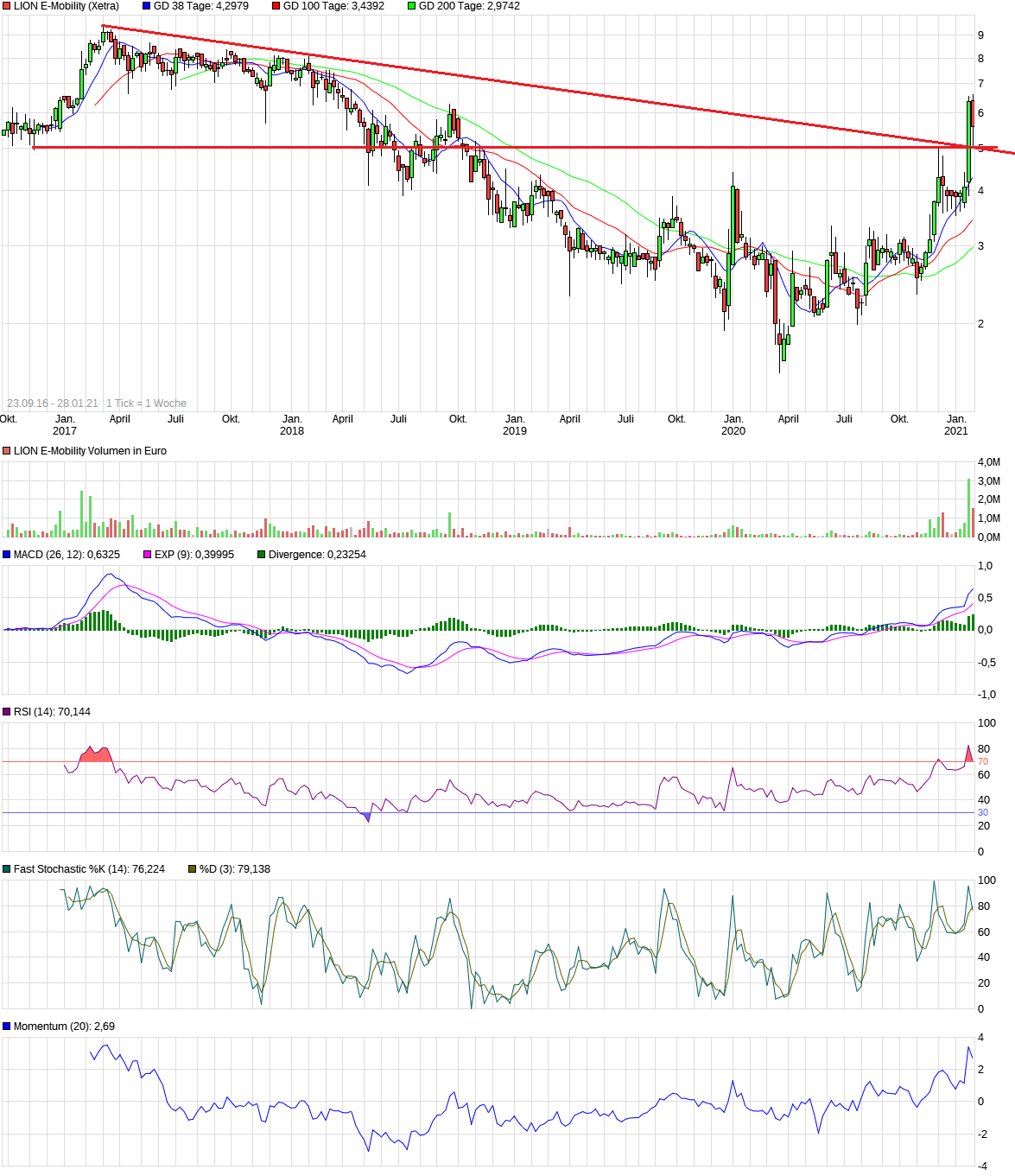
Task: Click the LION E-Mobility Volumen in Euro label
Action: coord(90,451)
